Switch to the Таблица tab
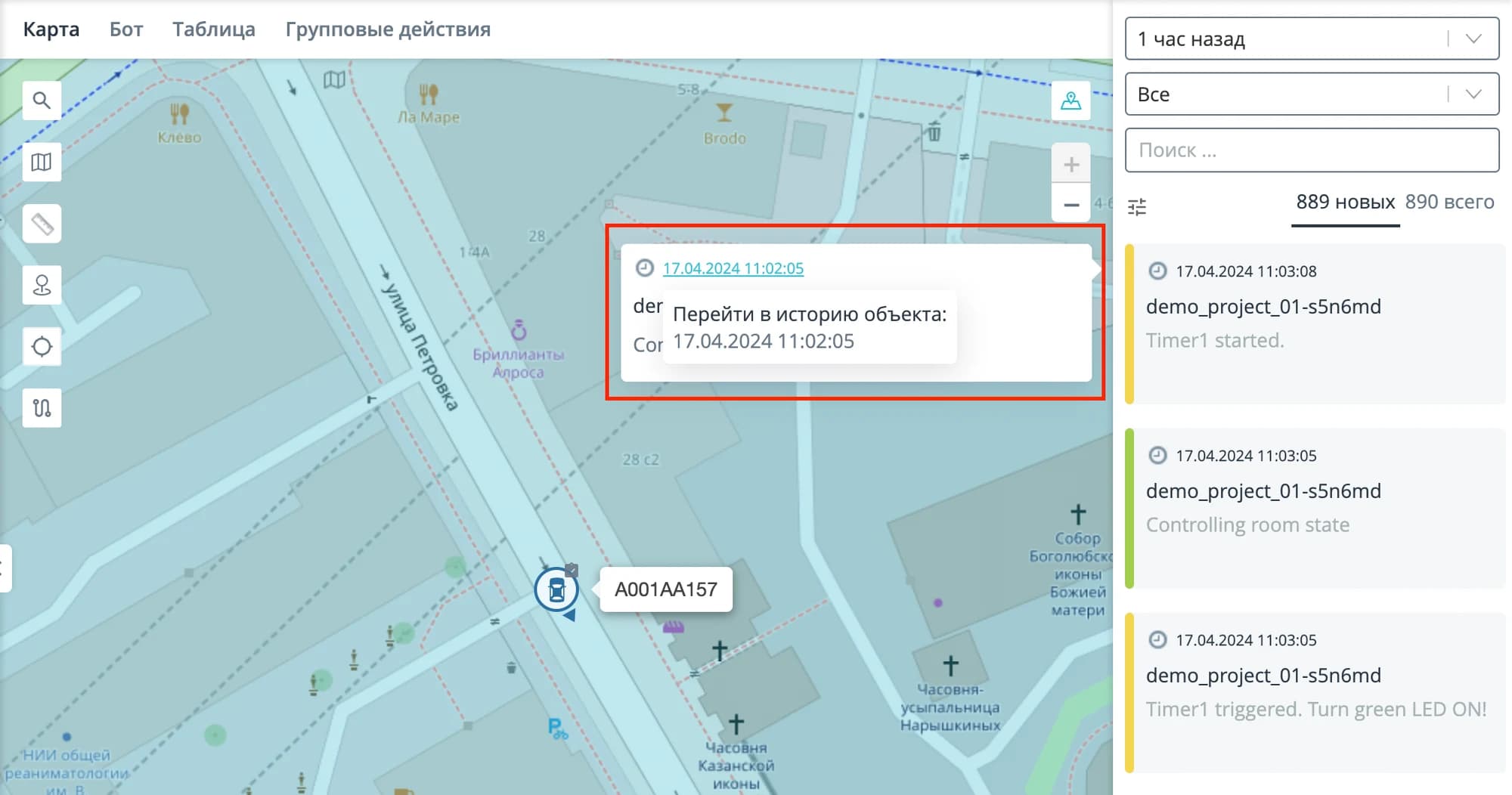 click(213, 29)
